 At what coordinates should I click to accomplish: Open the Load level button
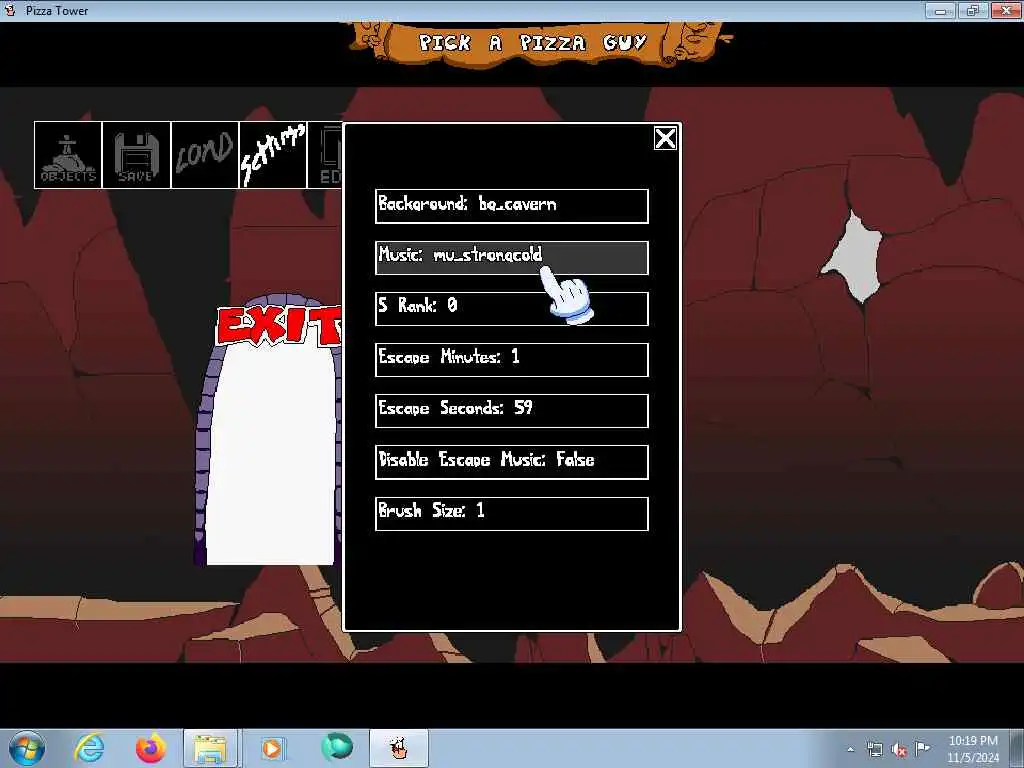tap(205, 155)
